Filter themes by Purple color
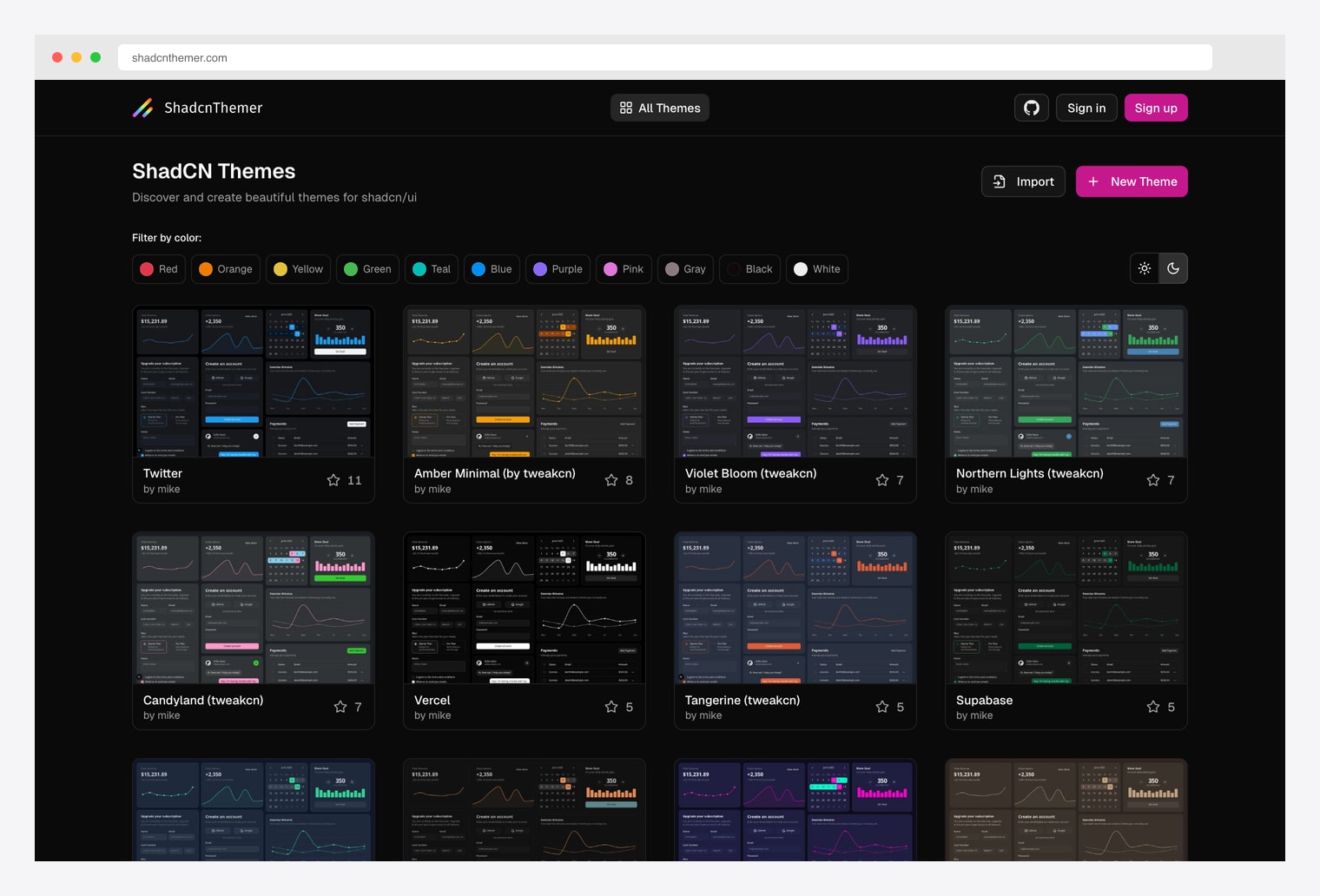The width and height of the screenshot is (1320, 896). coord(558,269)
